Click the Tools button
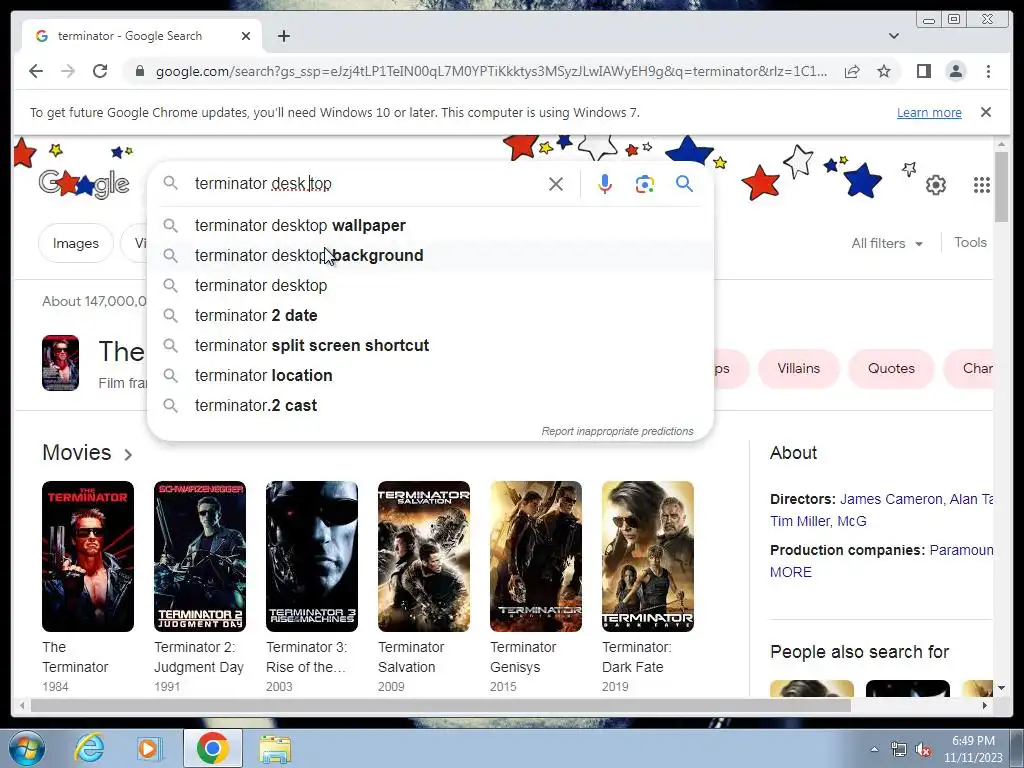1024x768 pixels. pos(970,242)
